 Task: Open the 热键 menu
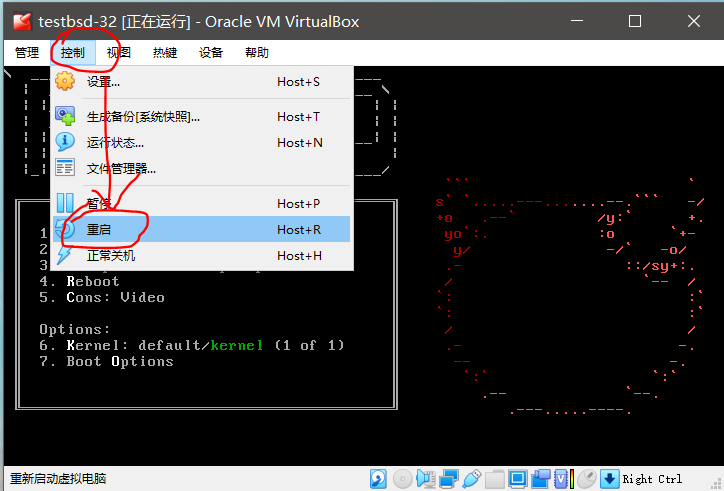tap(165, 53)
